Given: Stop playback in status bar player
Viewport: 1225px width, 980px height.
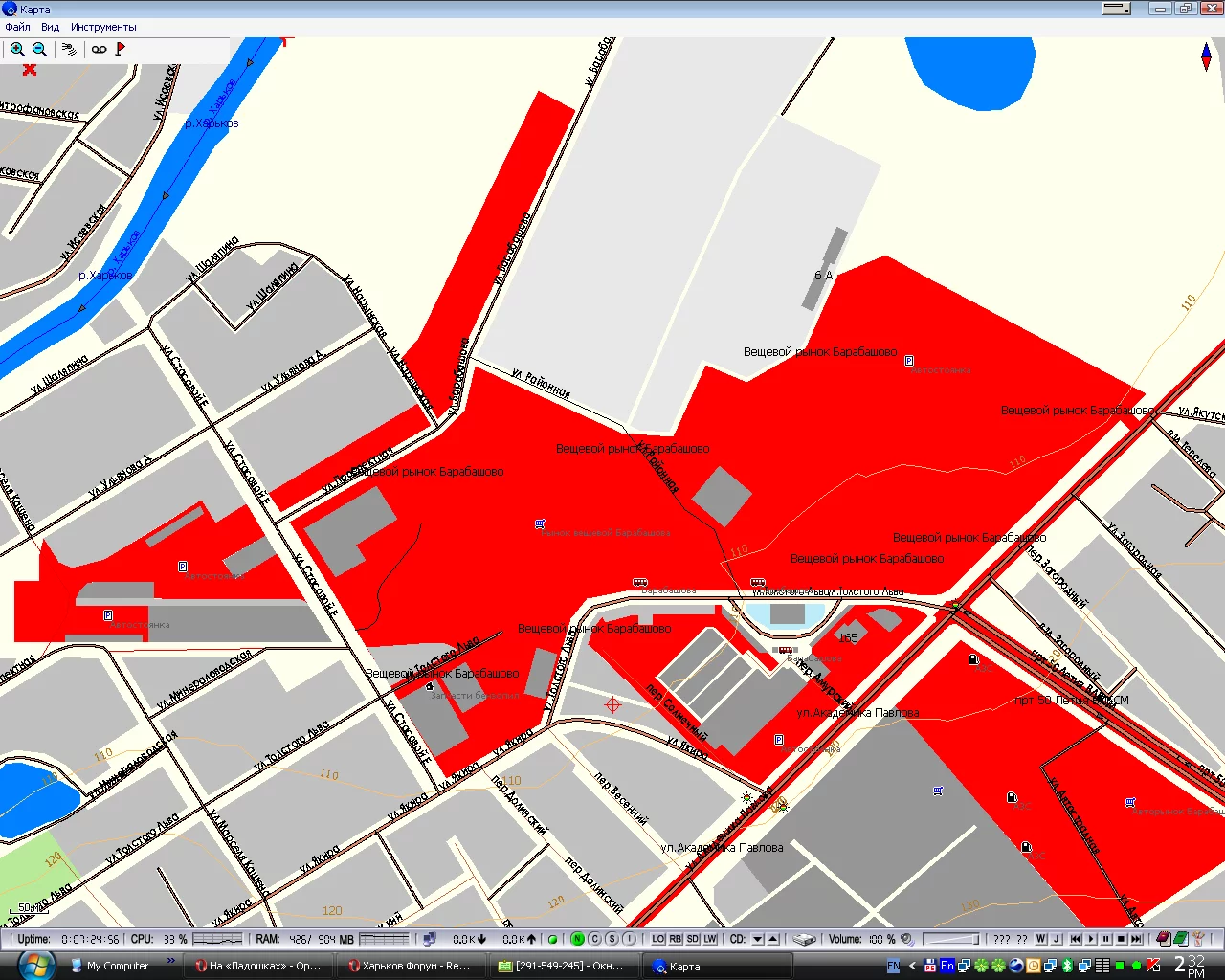Looking at the screenshot, I should 1121,939.
